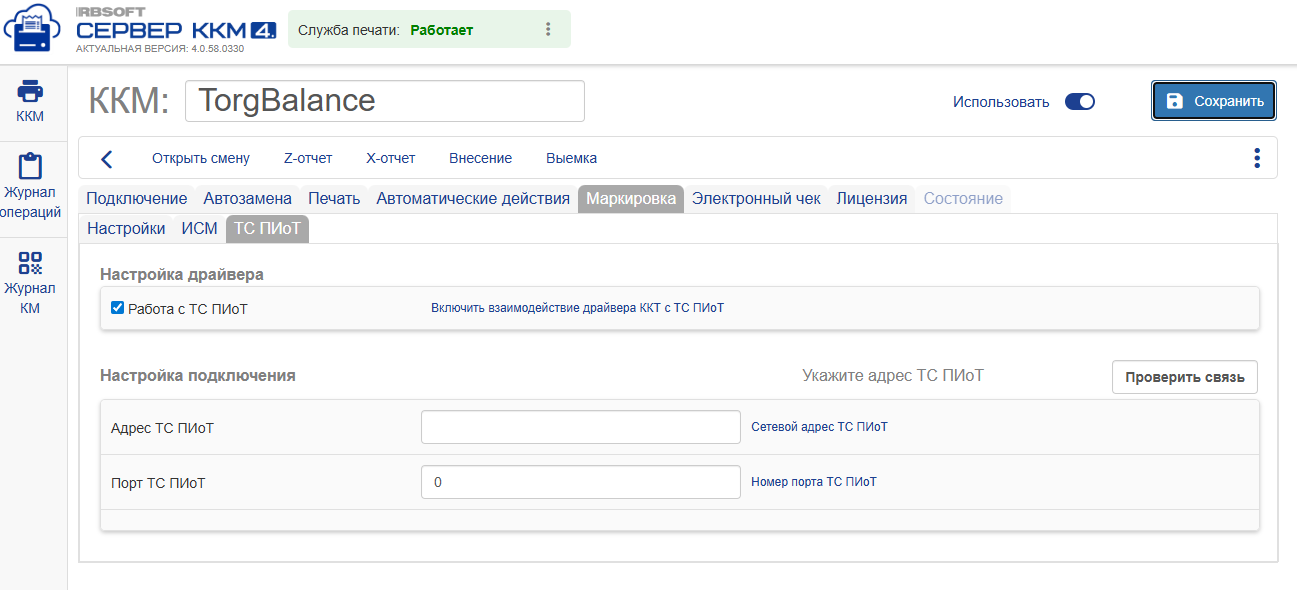Click the ККМ name field TorgBalance
The image size is (1297, 590).
385,101
